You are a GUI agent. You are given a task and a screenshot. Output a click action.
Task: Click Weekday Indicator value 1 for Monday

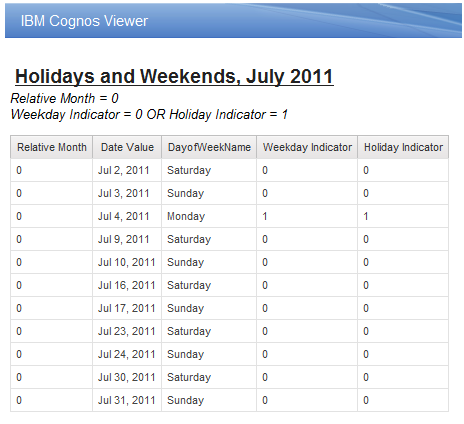tap(307, 216)
